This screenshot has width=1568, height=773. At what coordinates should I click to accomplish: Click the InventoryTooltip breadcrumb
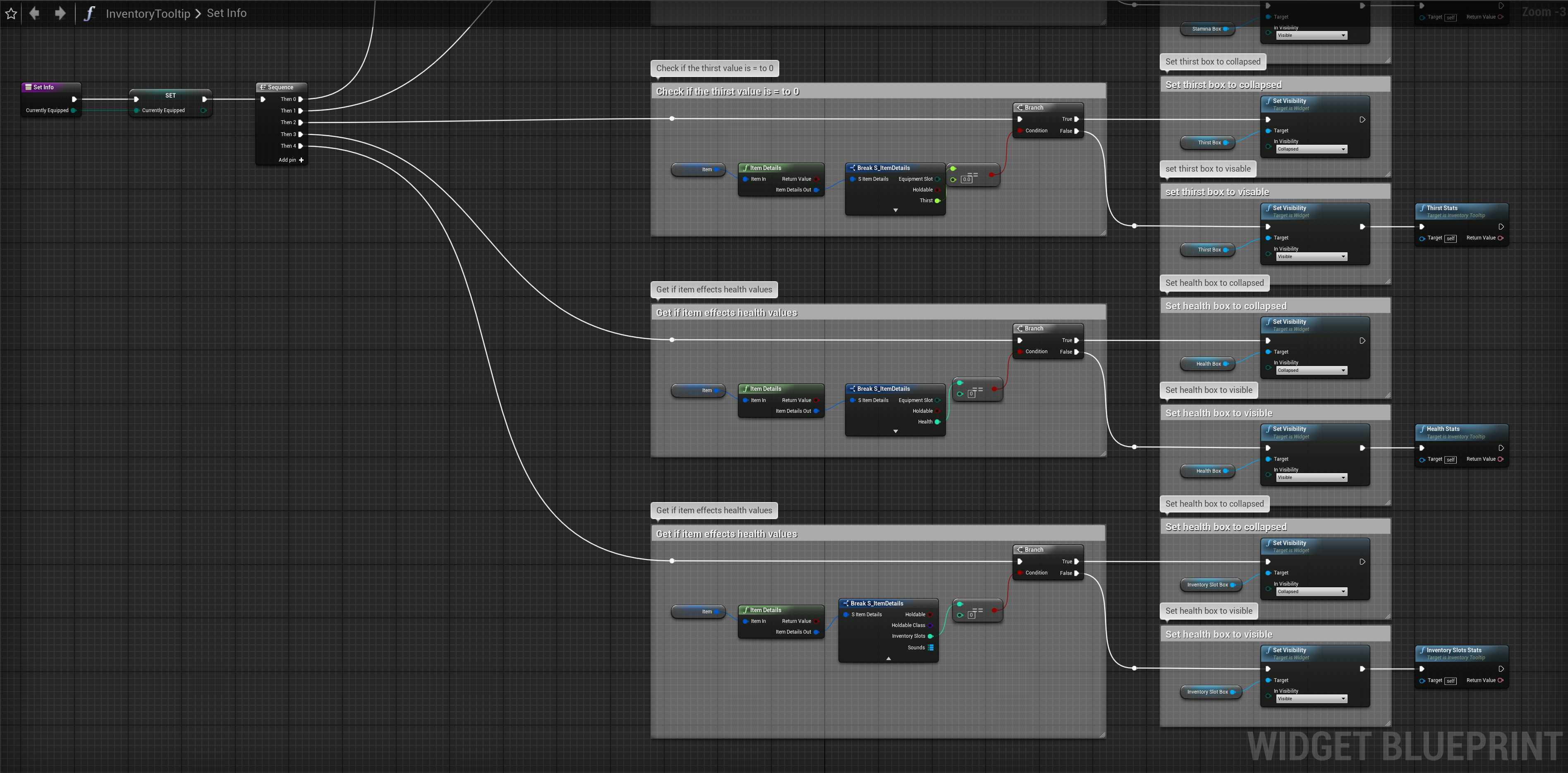point(148,13)
